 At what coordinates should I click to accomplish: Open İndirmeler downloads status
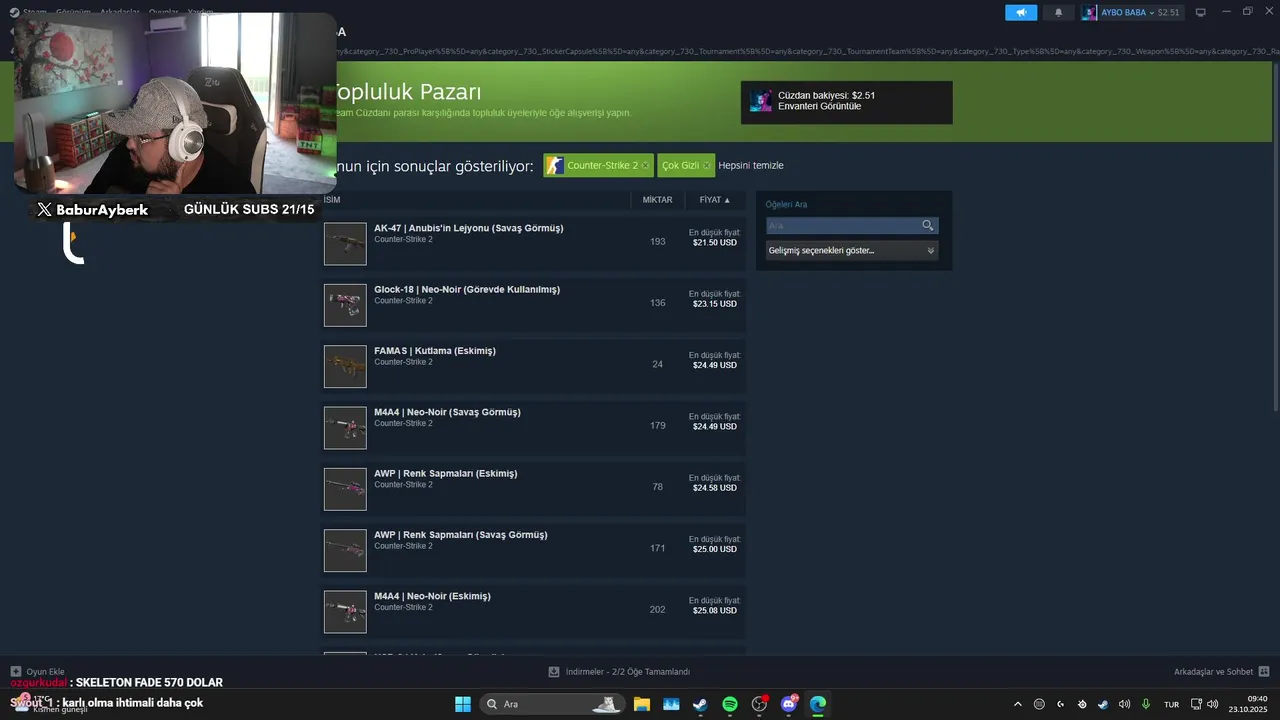click(620, 672)
